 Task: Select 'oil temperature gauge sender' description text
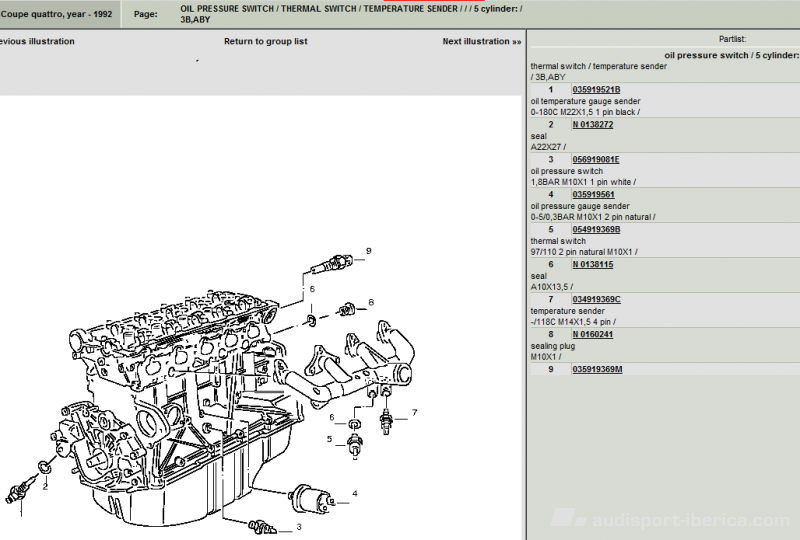pyautogui.click(x=585, y=101)
